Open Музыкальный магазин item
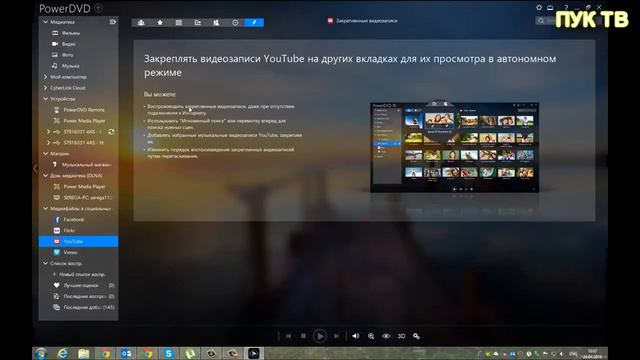Image resolution: width=640 pixels, height=360 pixels. pyautogui.click(x=86, y=164)
